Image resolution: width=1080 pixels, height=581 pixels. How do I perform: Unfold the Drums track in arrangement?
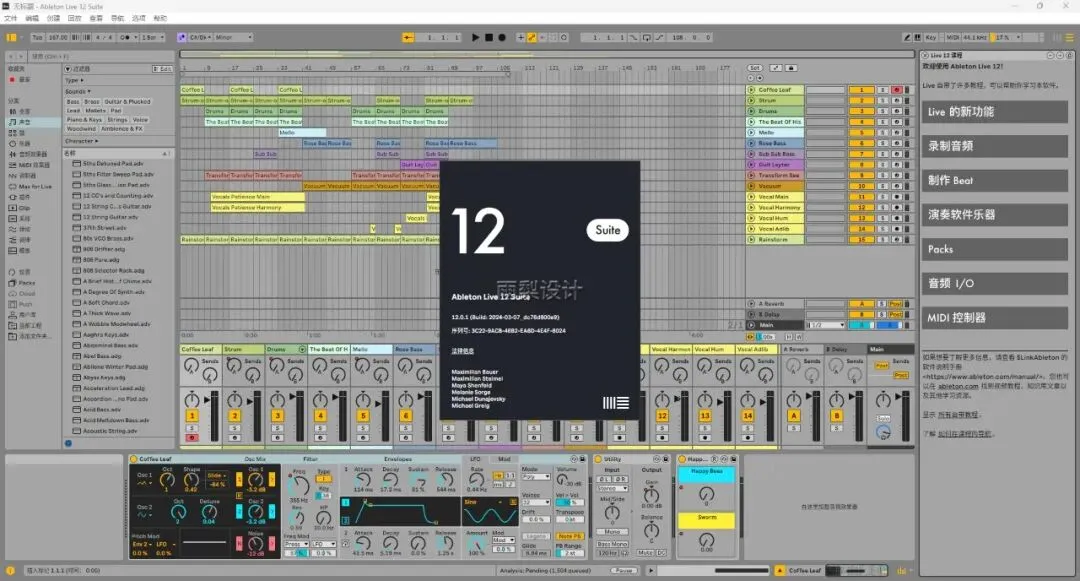click(751, 112)
